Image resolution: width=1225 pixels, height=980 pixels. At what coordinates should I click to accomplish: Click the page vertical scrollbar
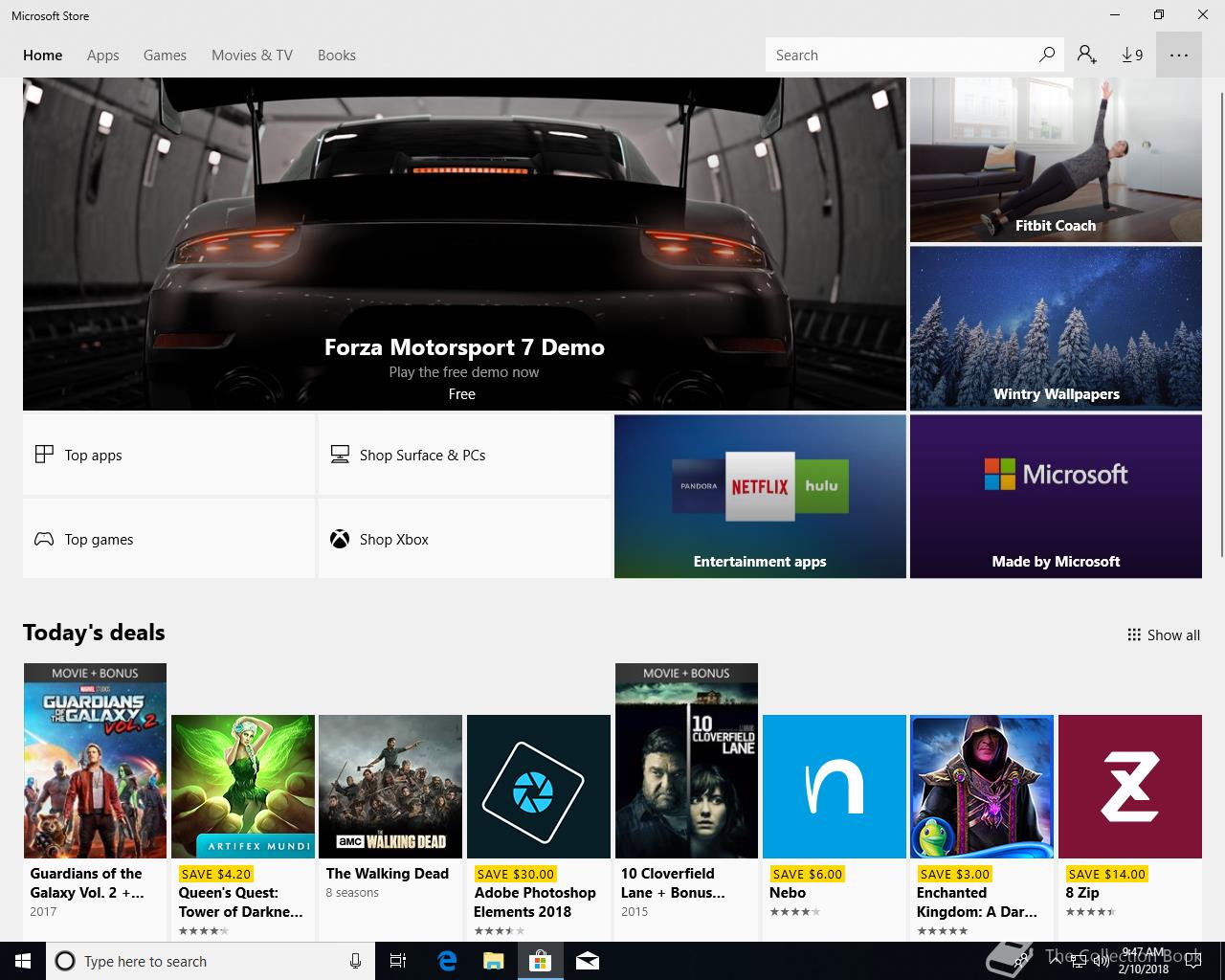[x=1221, y=323]
